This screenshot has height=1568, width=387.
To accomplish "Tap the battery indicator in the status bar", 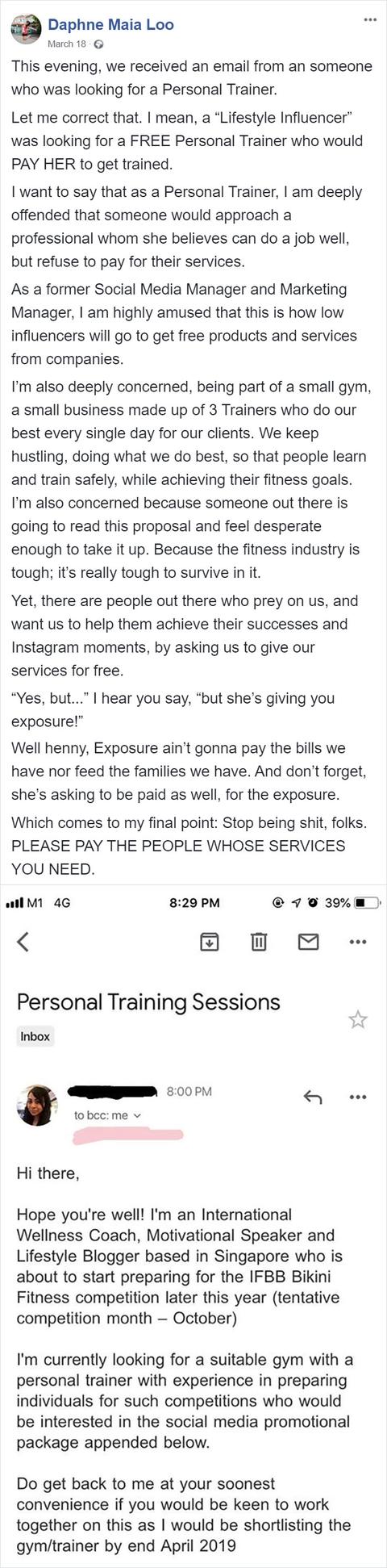I will coord(367,903).
